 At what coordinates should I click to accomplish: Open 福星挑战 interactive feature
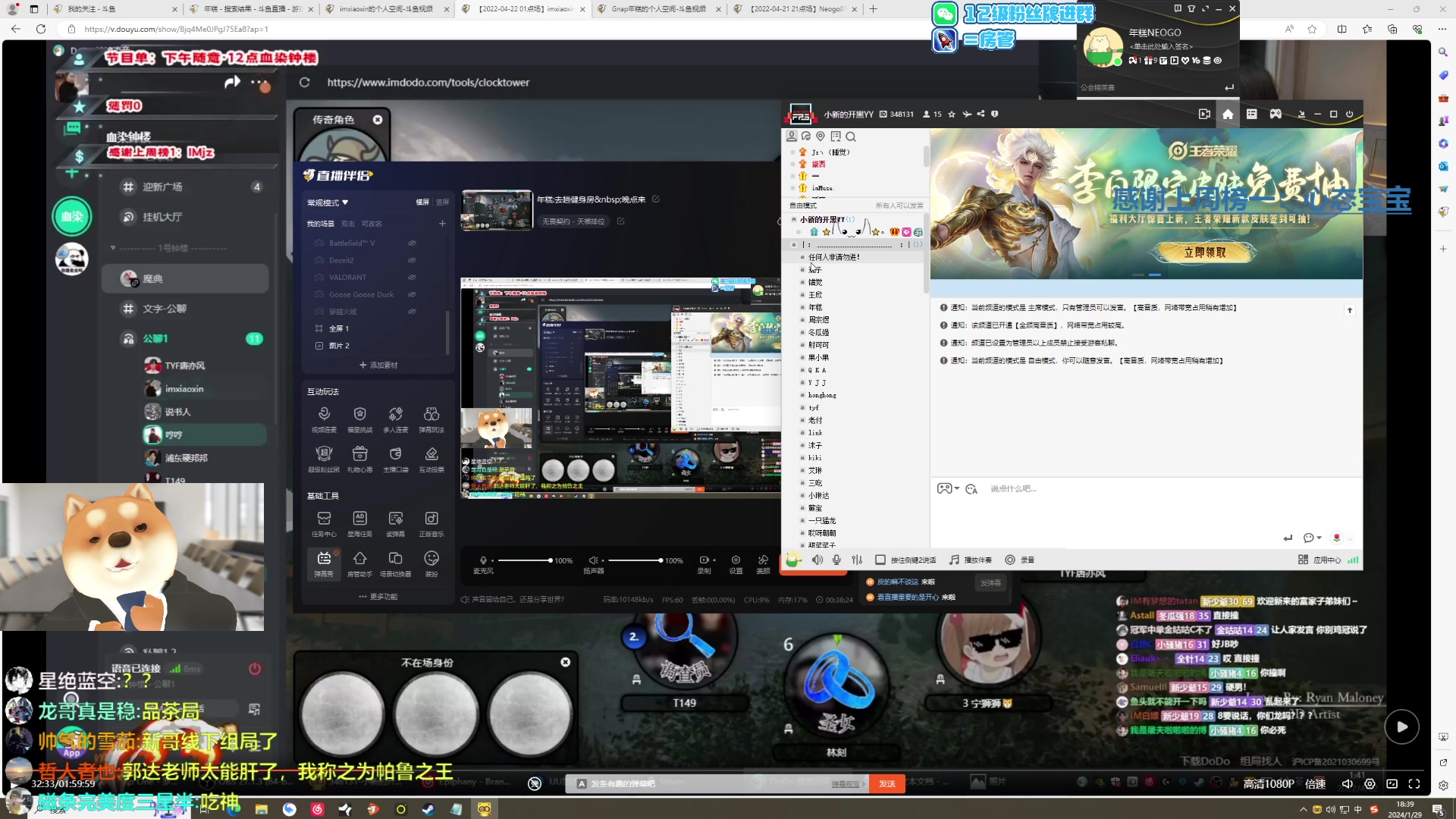[359, 419]
